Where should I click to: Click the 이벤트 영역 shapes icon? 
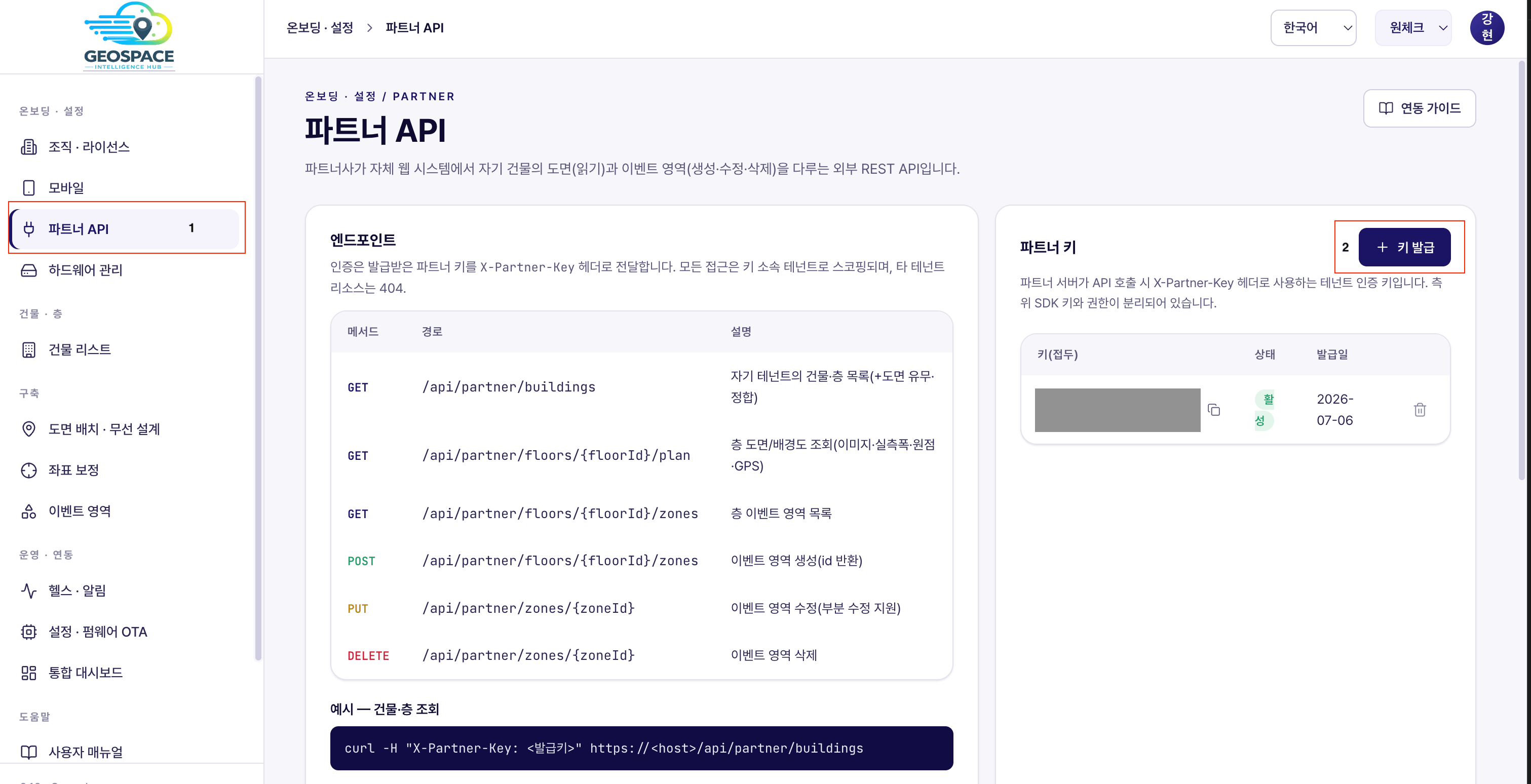[x=28, y=512]
